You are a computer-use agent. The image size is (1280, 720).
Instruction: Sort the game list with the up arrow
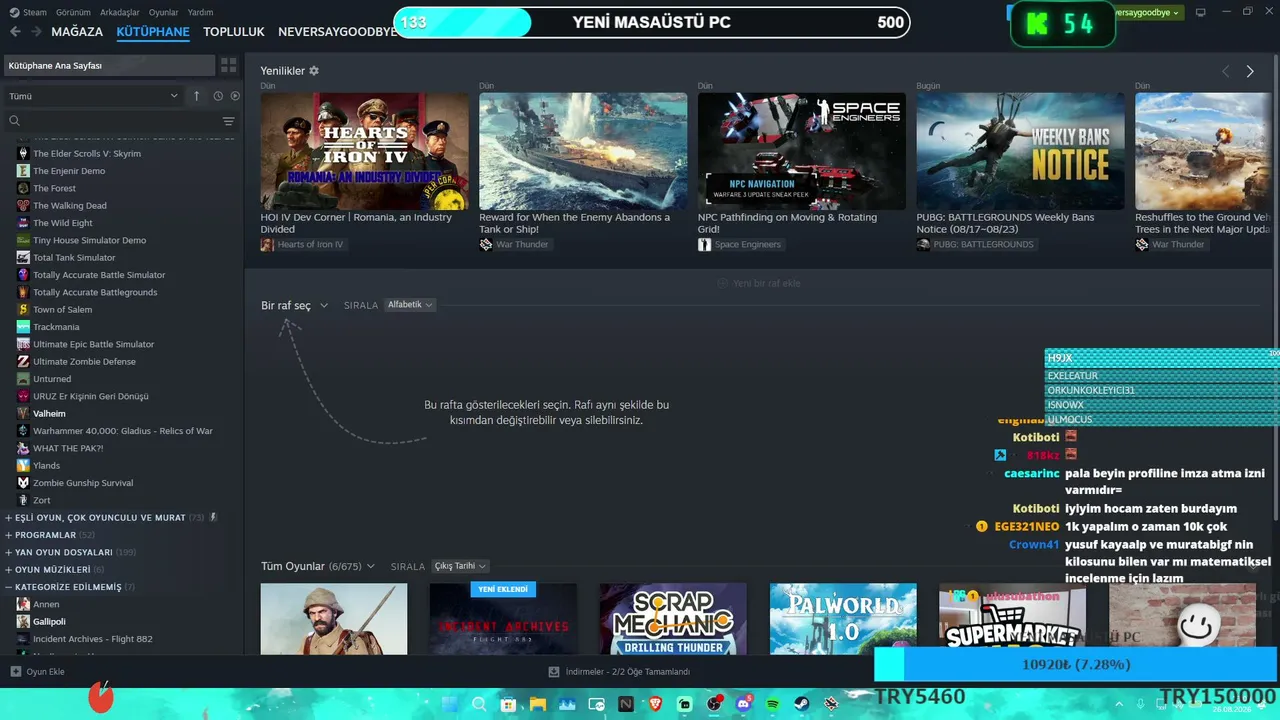[x=197, y=96]
